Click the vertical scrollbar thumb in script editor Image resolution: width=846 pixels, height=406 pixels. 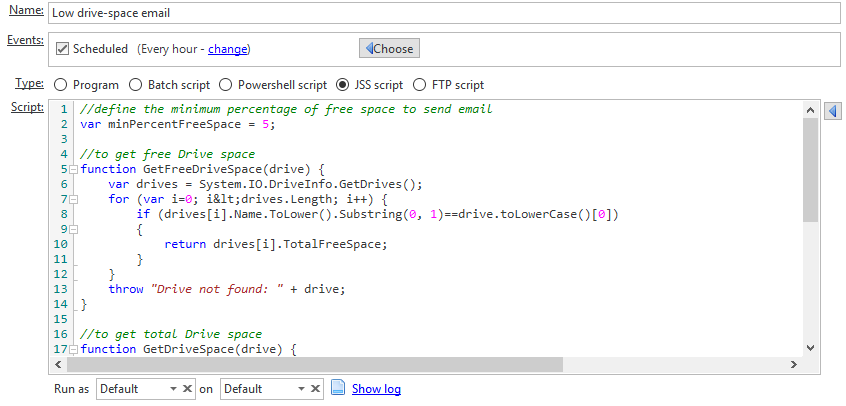pos(810,170)
